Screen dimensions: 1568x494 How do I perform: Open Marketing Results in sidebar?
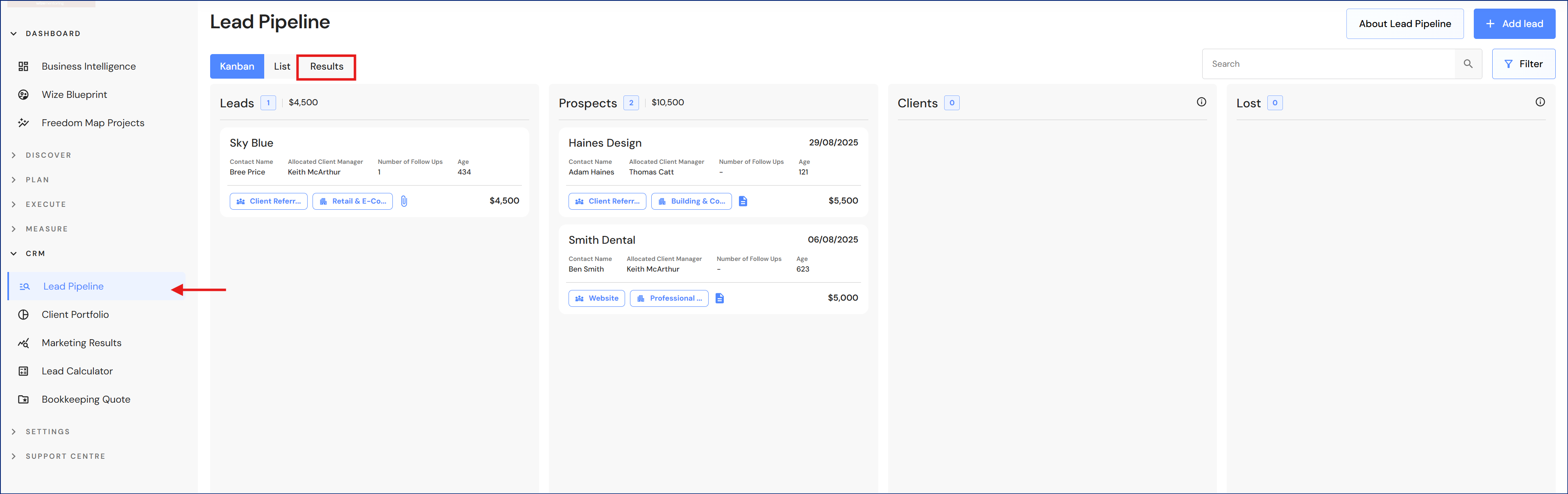(x=81, y=343)
